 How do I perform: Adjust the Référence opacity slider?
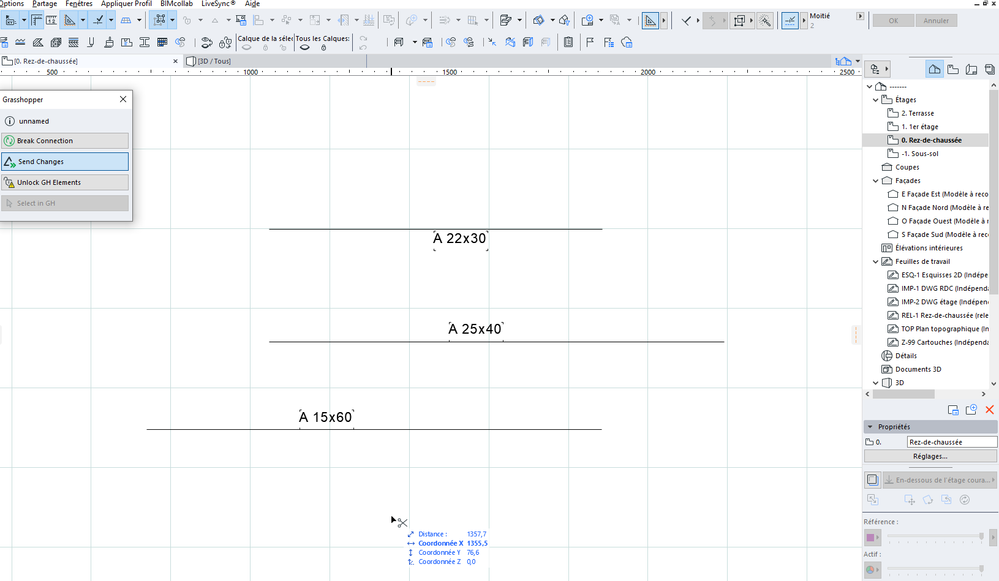point(935,536)
